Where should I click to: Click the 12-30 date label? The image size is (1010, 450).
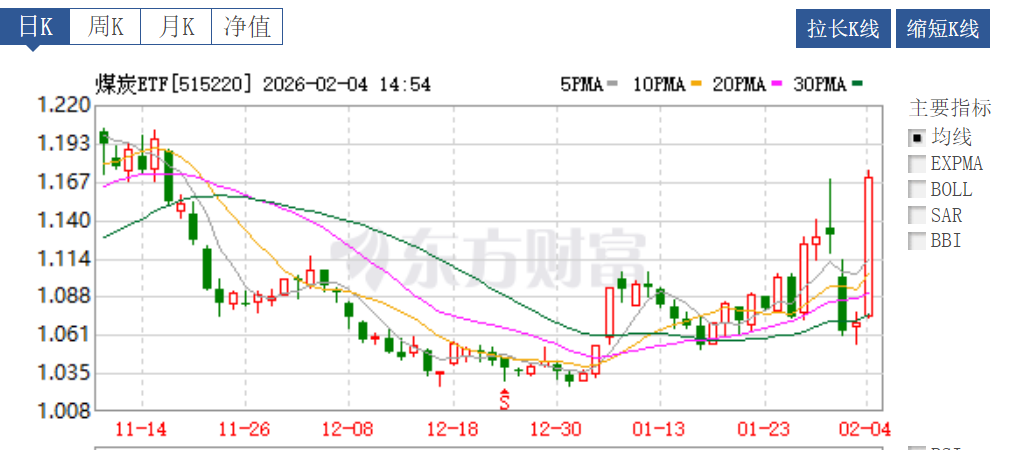tap(557, 429)
